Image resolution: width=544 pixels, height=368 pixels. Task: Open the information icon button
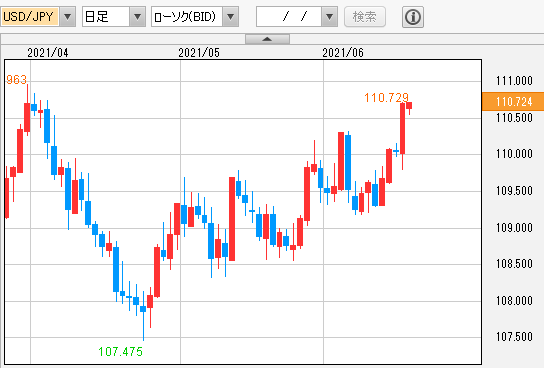413,17
